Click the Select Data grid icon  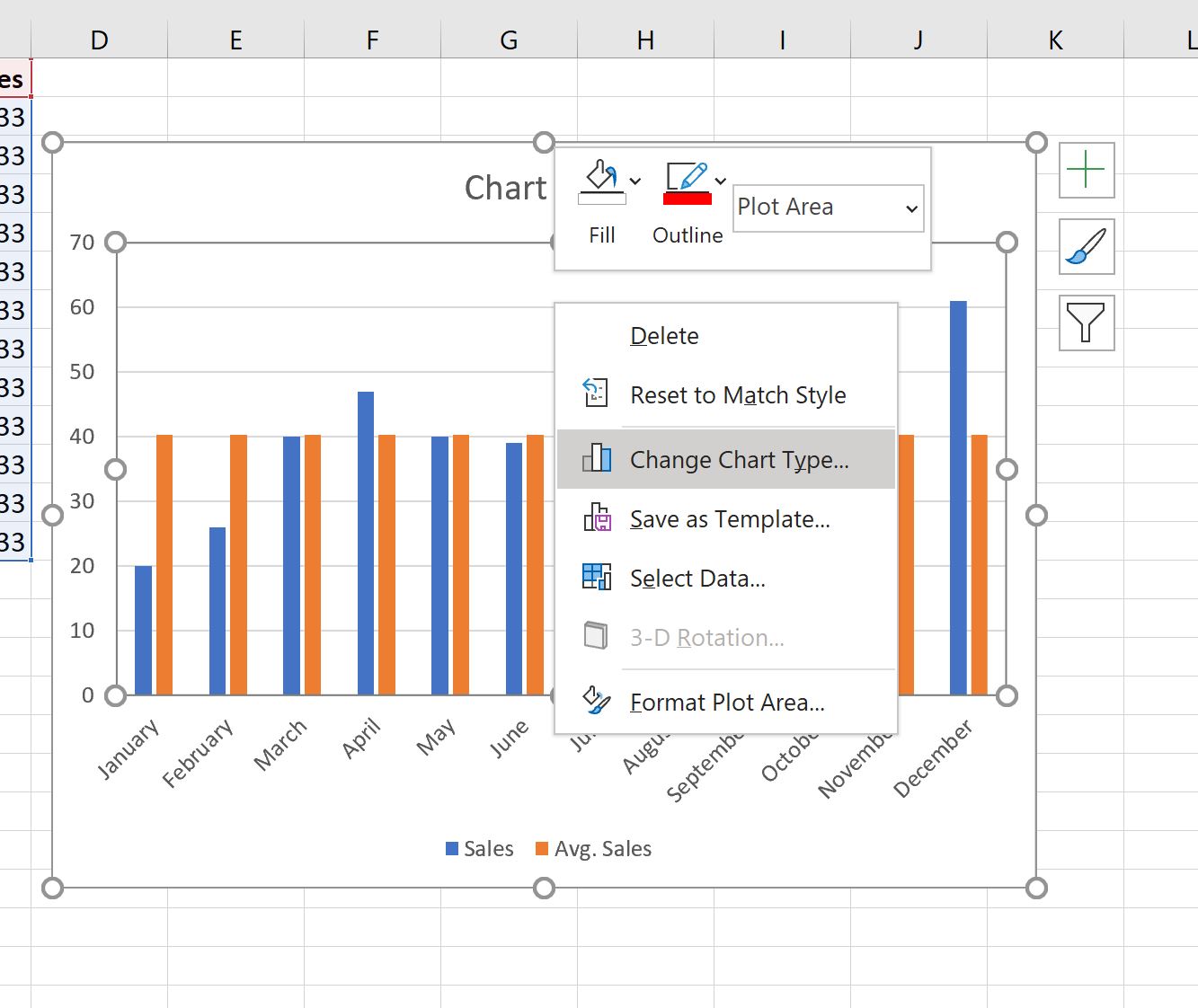597,578
